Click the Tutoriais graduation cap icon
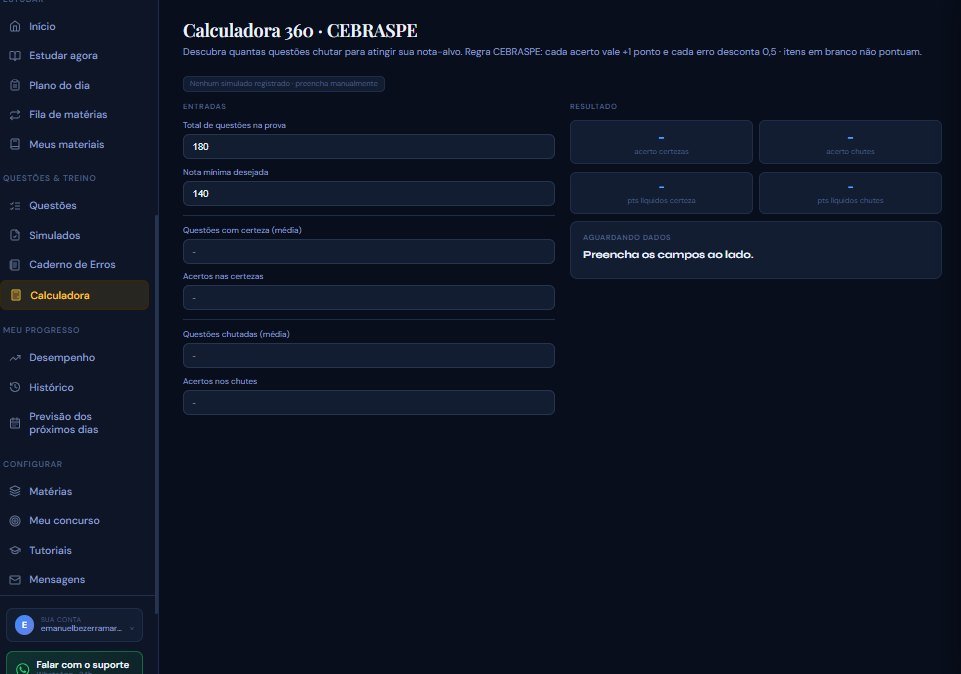 click(x=15, y=550)
